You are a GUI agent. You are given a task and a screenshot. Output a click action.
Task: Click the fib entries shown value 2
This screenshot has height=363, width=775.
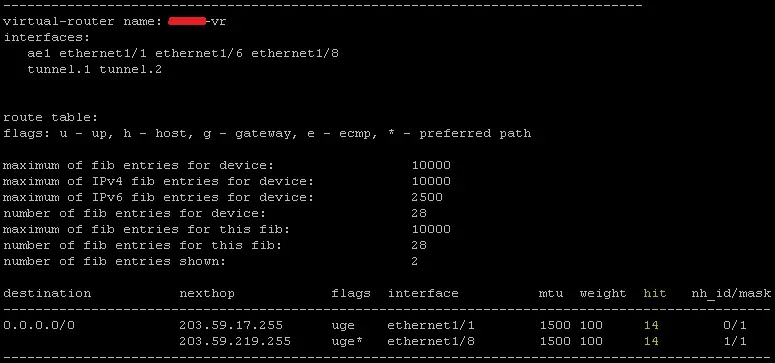coord(414,261)
